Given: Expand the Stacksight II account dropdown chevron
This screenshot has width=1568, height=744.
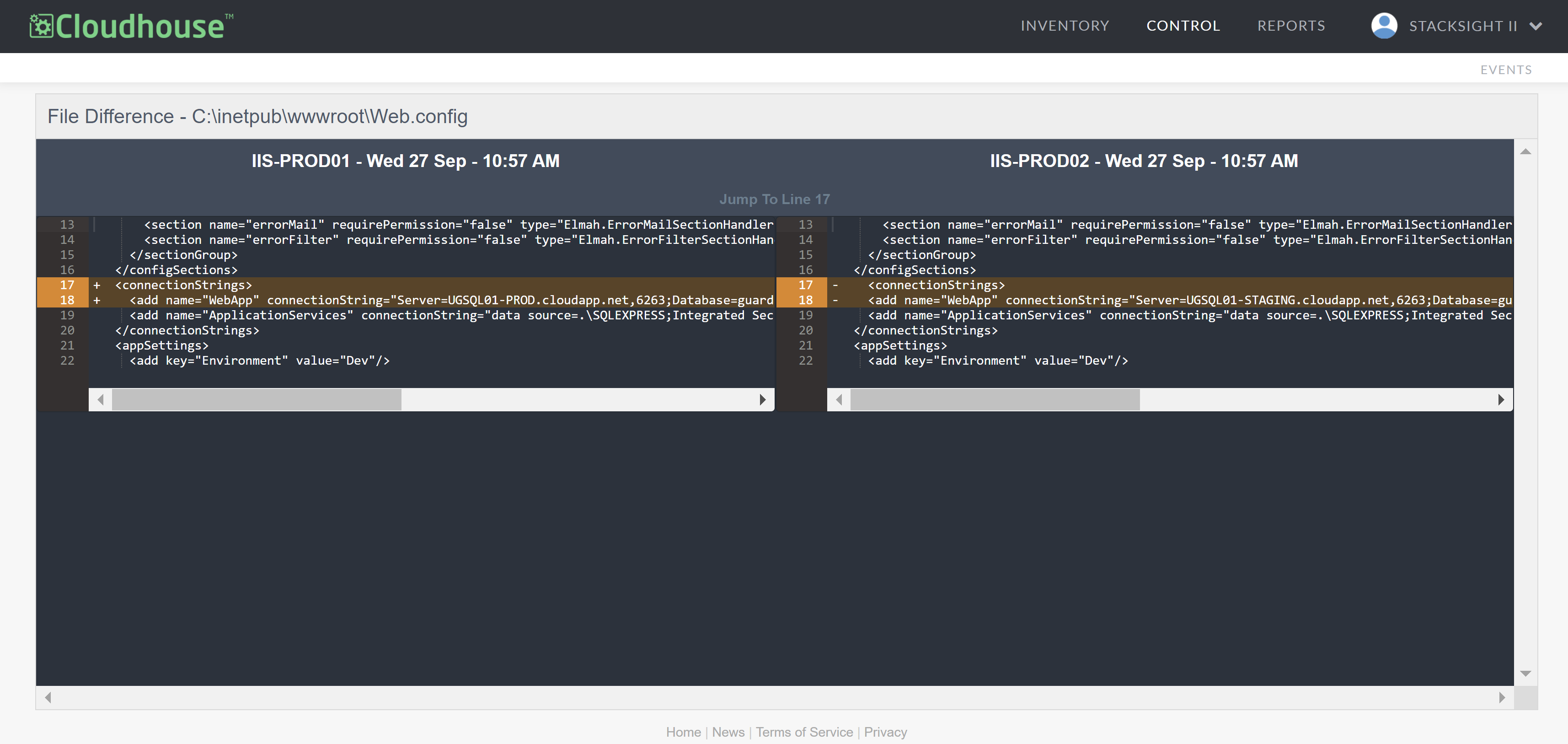Looking at the screenshot, I should (x=1536, y=26).
